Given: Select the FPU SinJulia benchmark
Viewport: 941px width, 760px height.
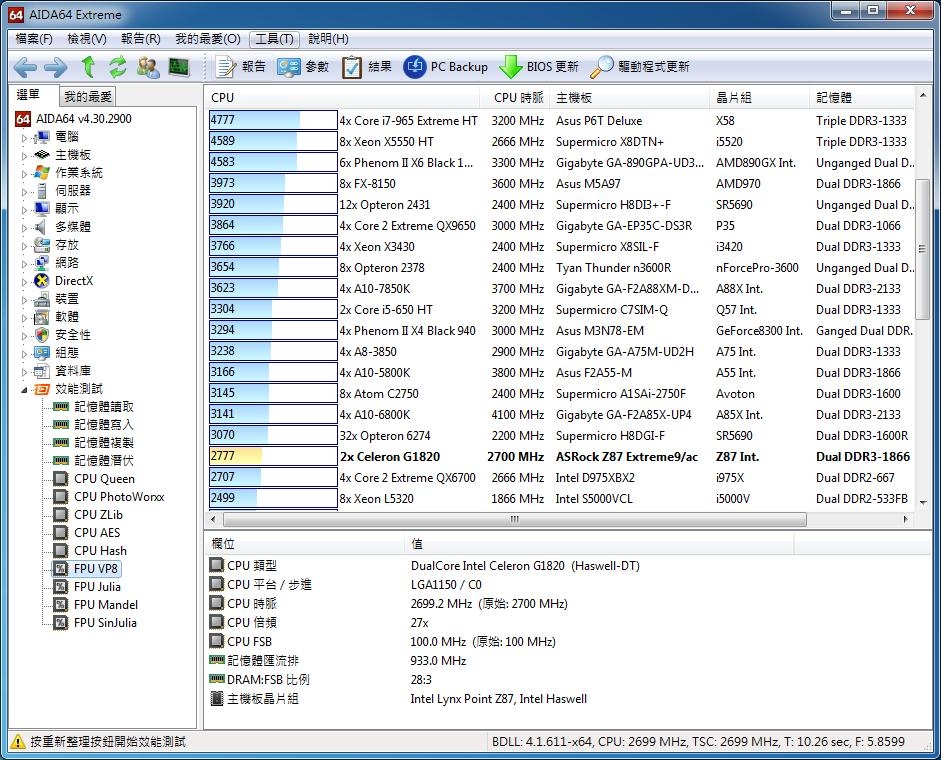Looking at the screenshot, I should [x=105, y=623].
